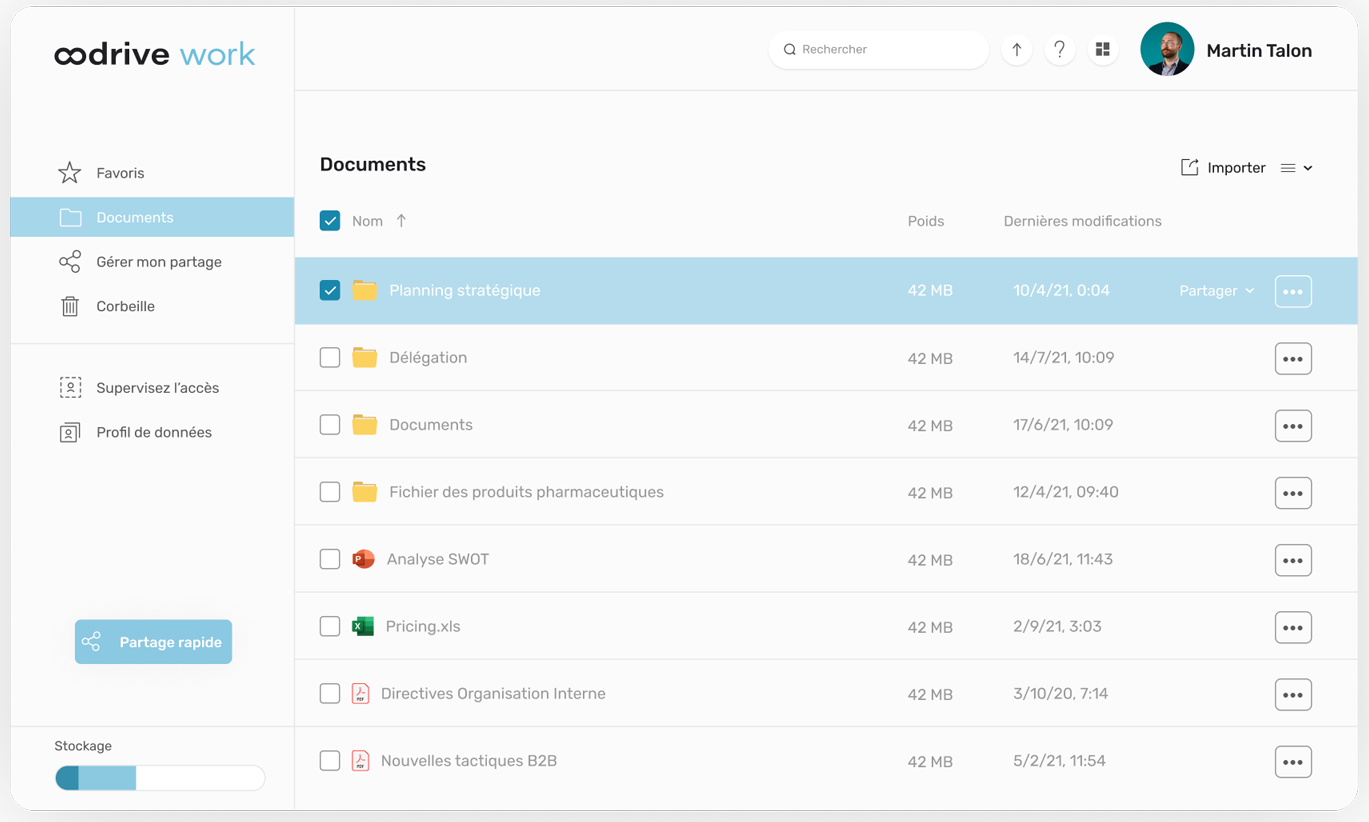
Task: Click the Corbeille trash icon
Action: (70, 306)
